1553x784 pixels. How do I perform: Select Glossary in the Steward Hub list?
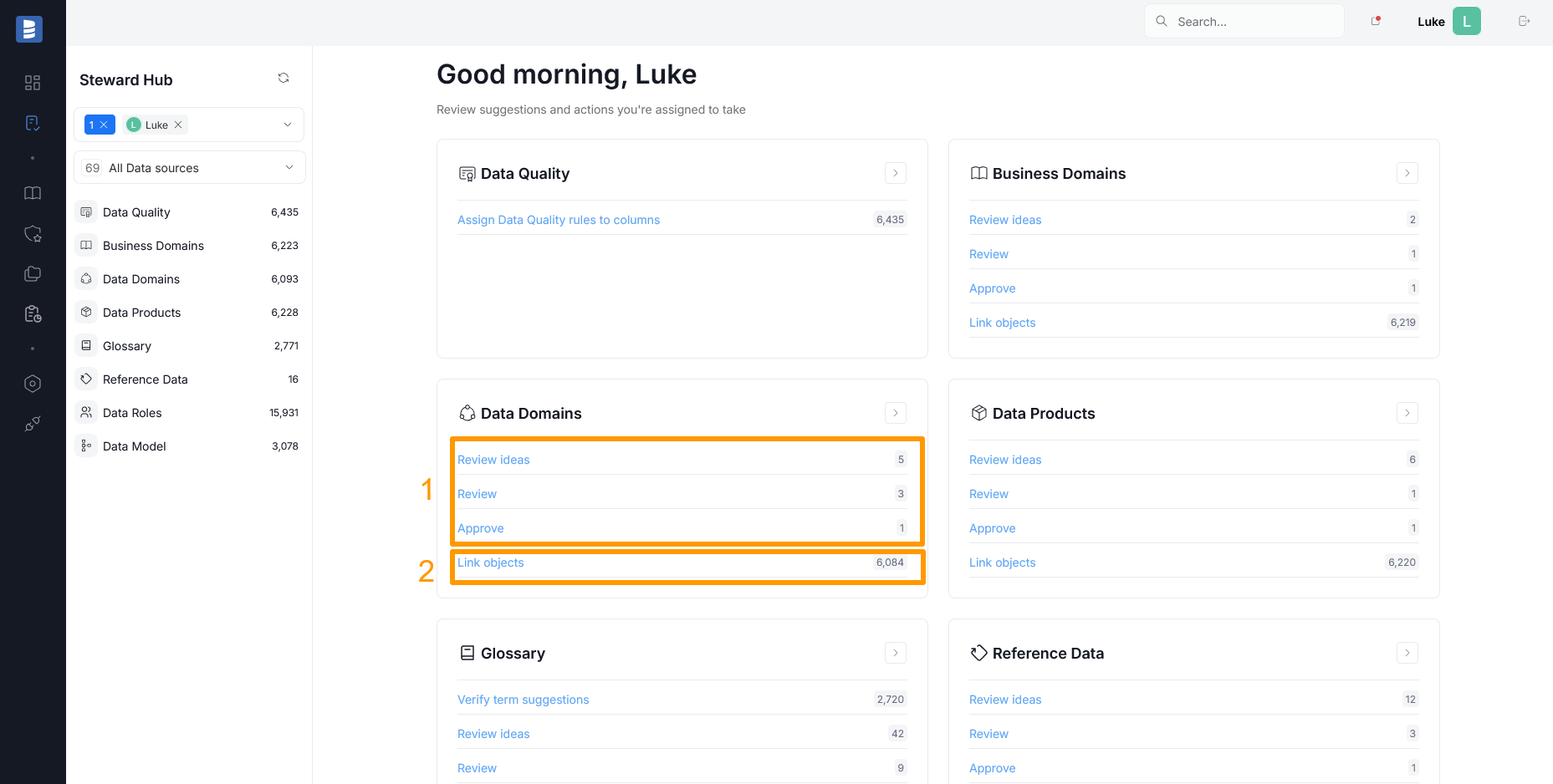click(x=127, y=346)
